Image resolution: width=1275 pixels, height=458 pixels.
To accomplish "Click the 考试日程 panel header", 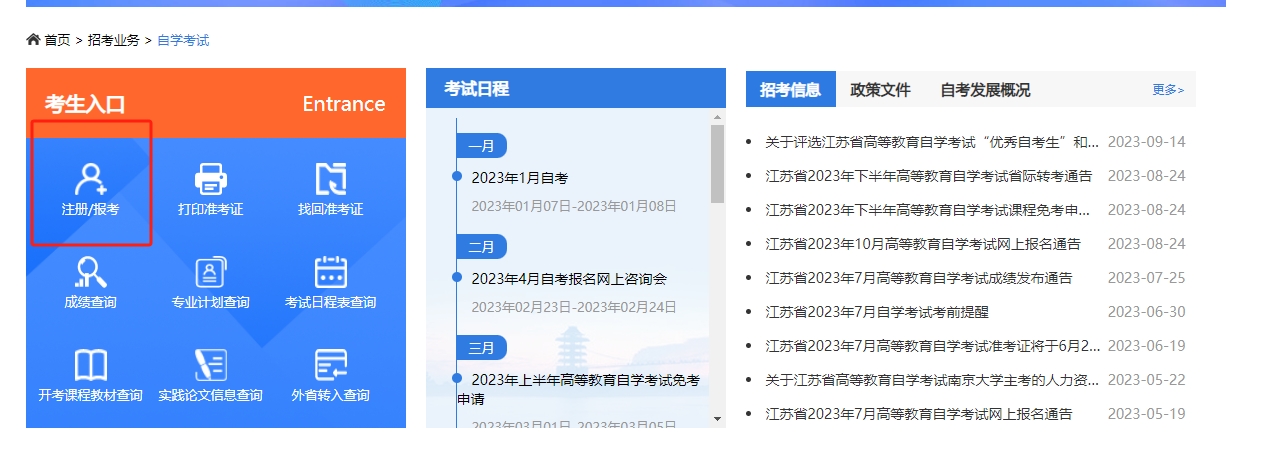I will point(576,89).
